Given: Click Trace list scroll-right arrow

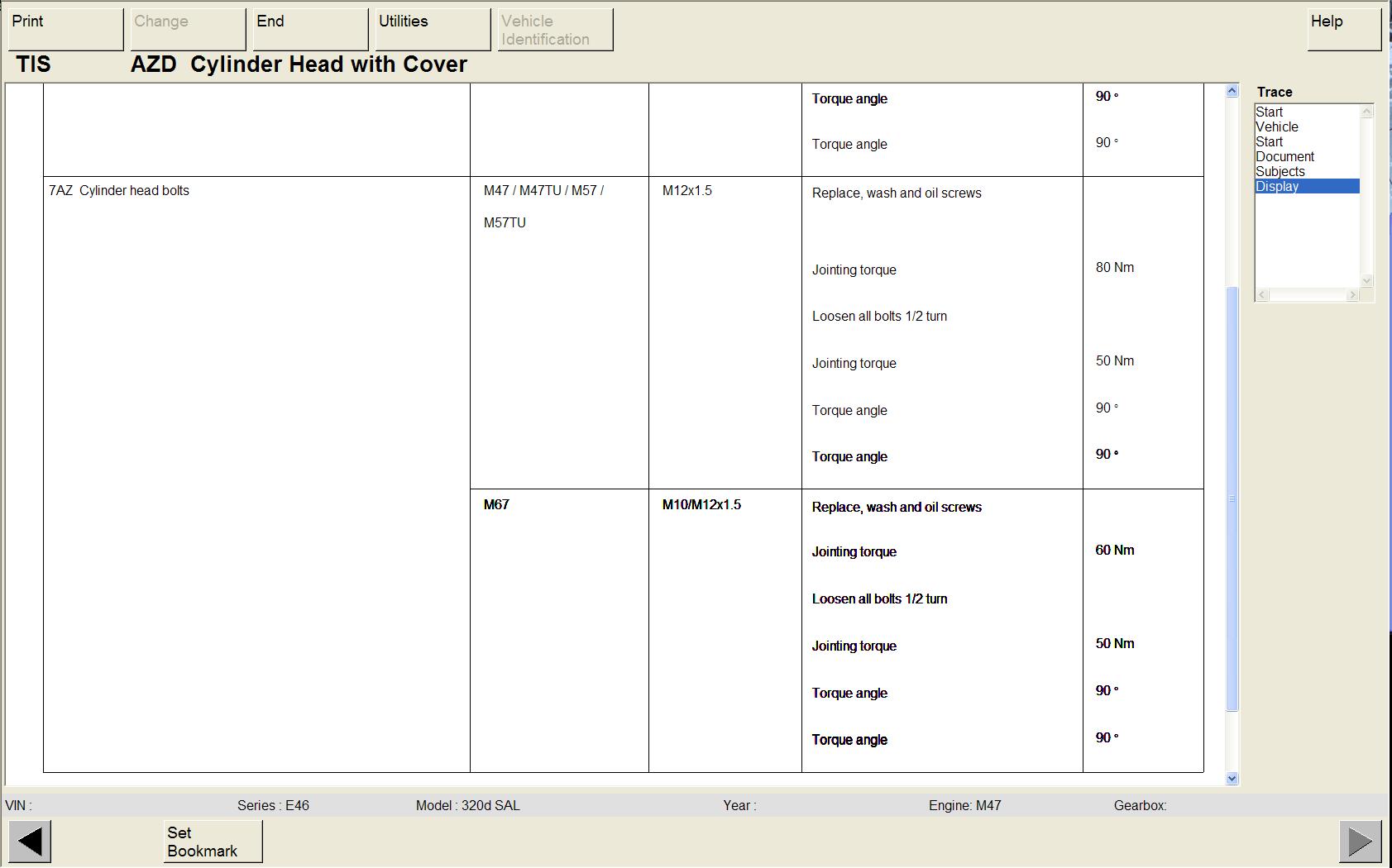Looking at the screenshot, I should tap(1353, 294).
